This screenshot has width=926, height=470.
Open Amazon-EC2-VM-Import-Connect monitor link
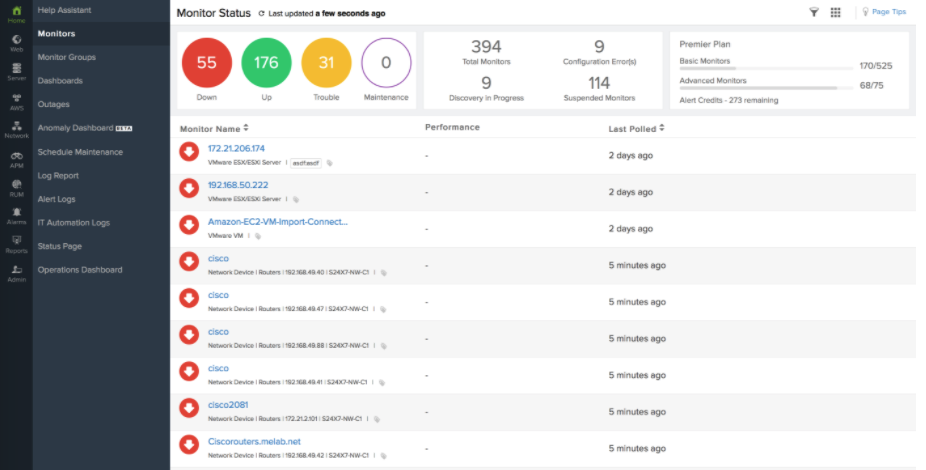(x=278, y=221)
